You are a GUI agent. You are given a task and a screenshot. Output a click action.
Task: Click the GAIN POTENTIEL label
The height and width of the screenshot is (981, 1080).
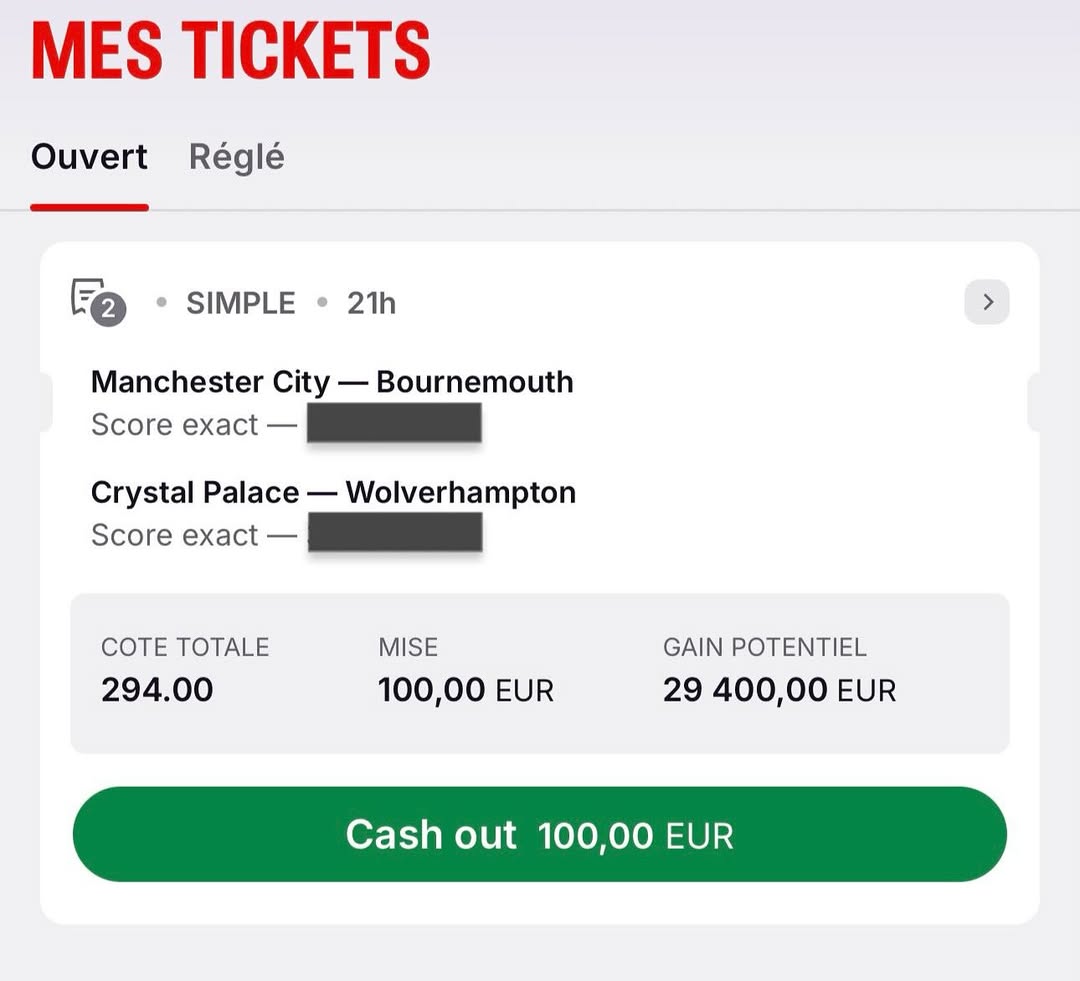click(x=765, y=648)
